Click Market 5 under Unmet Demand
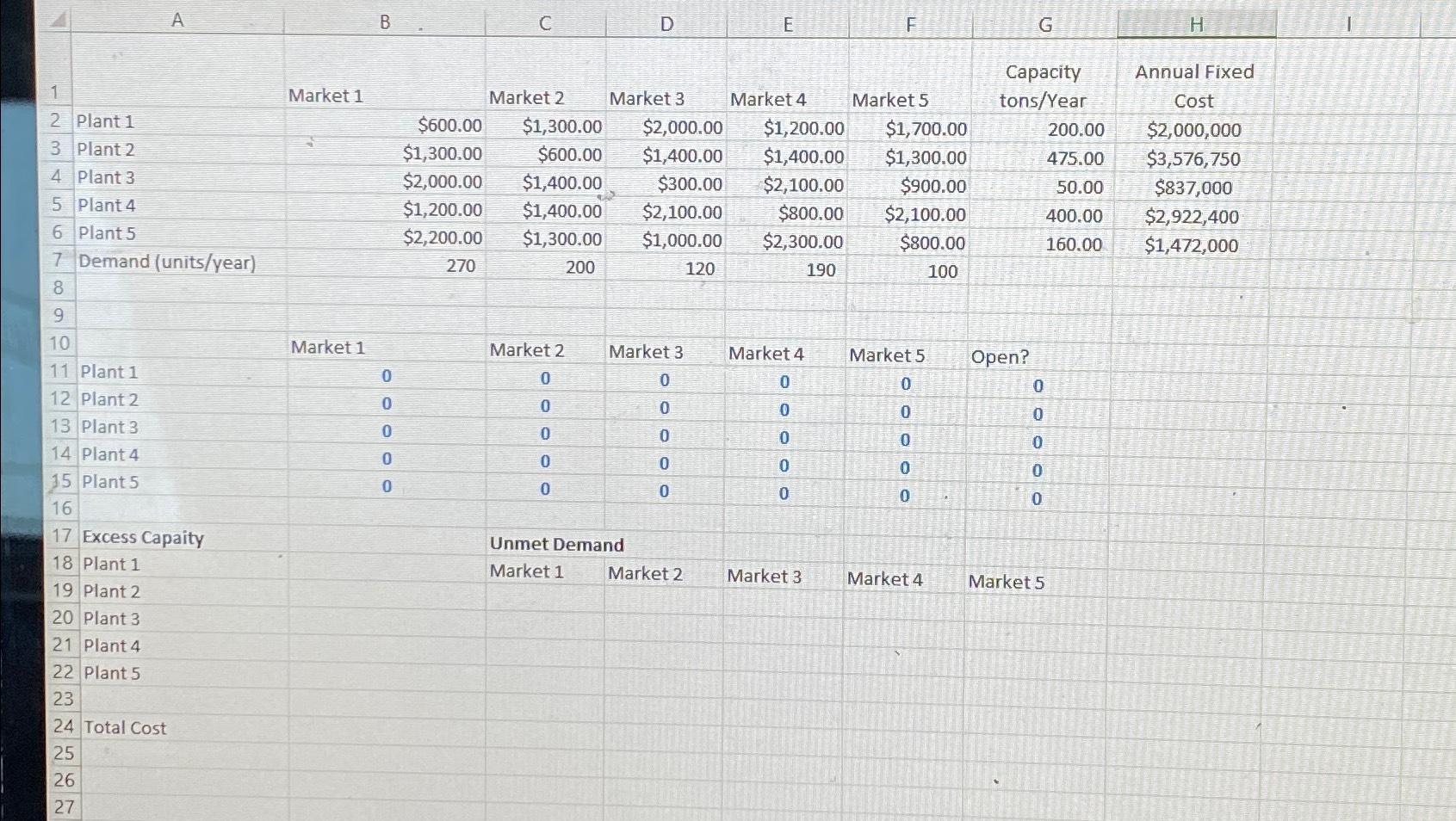The height and width of the screenshot is (821, 1456). [x=1006, y=583]
